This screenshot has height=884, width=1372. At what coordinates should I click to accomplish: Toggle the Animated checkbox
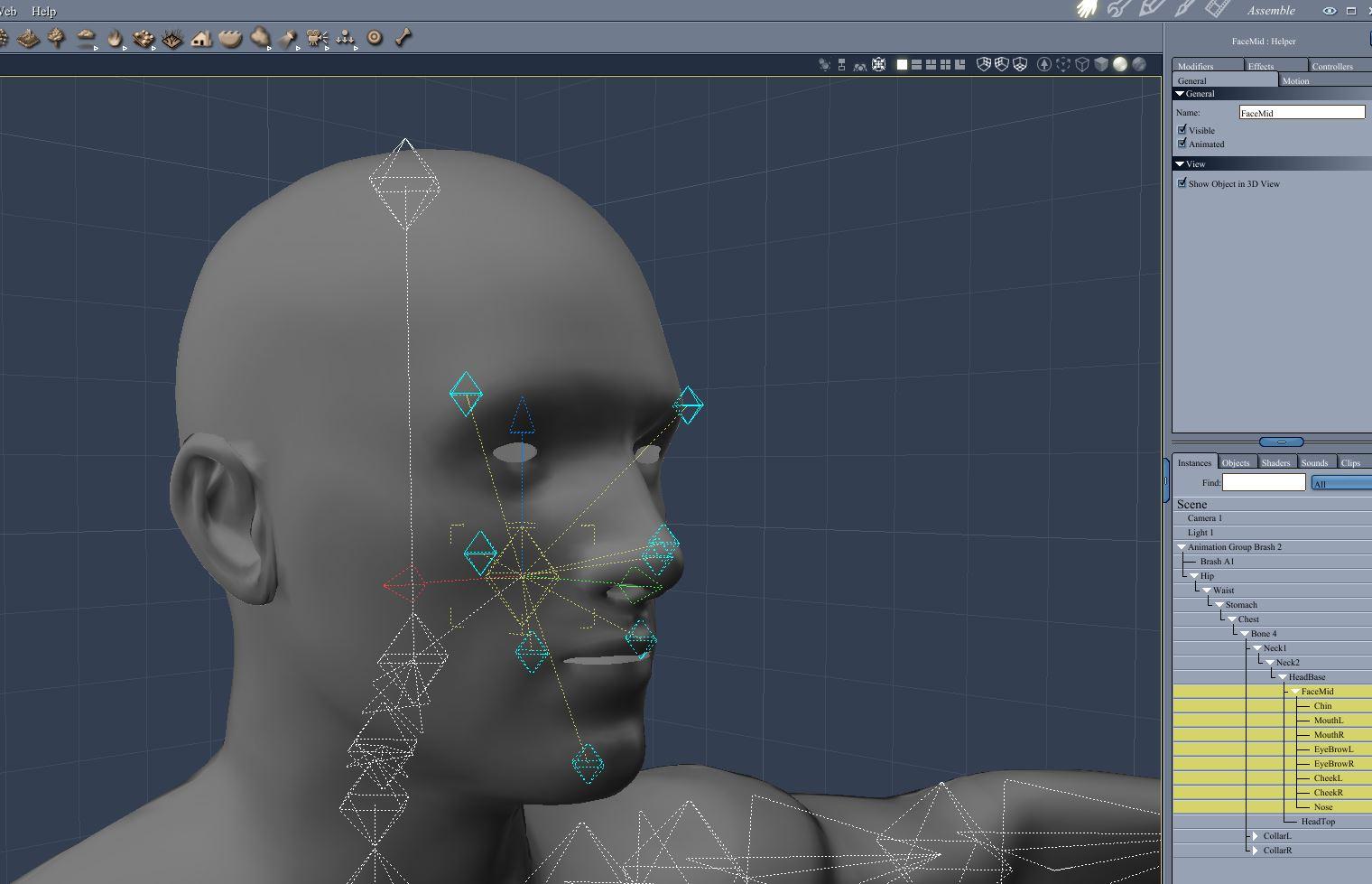point(1182,144)
